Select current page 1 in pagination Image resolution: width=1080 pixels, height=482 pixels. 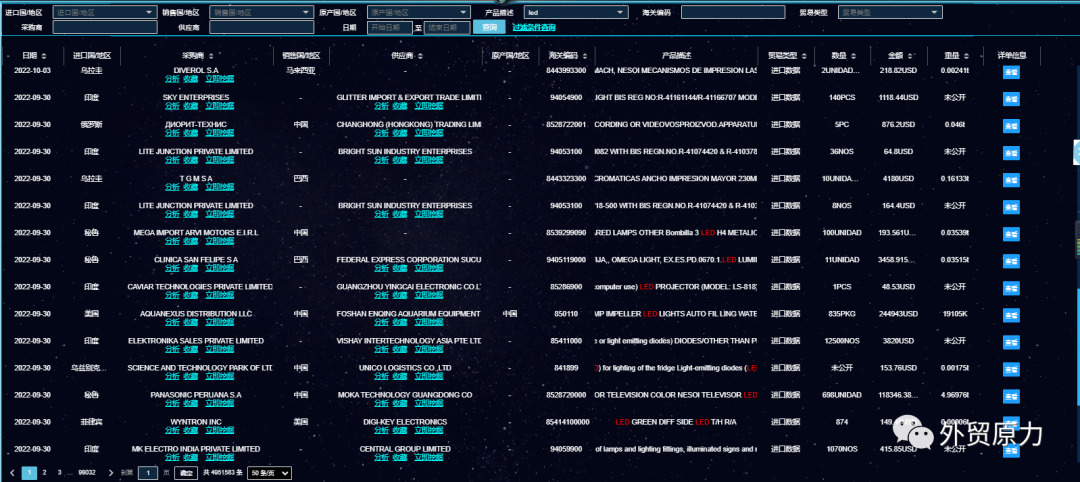click(x=30, y=473)
